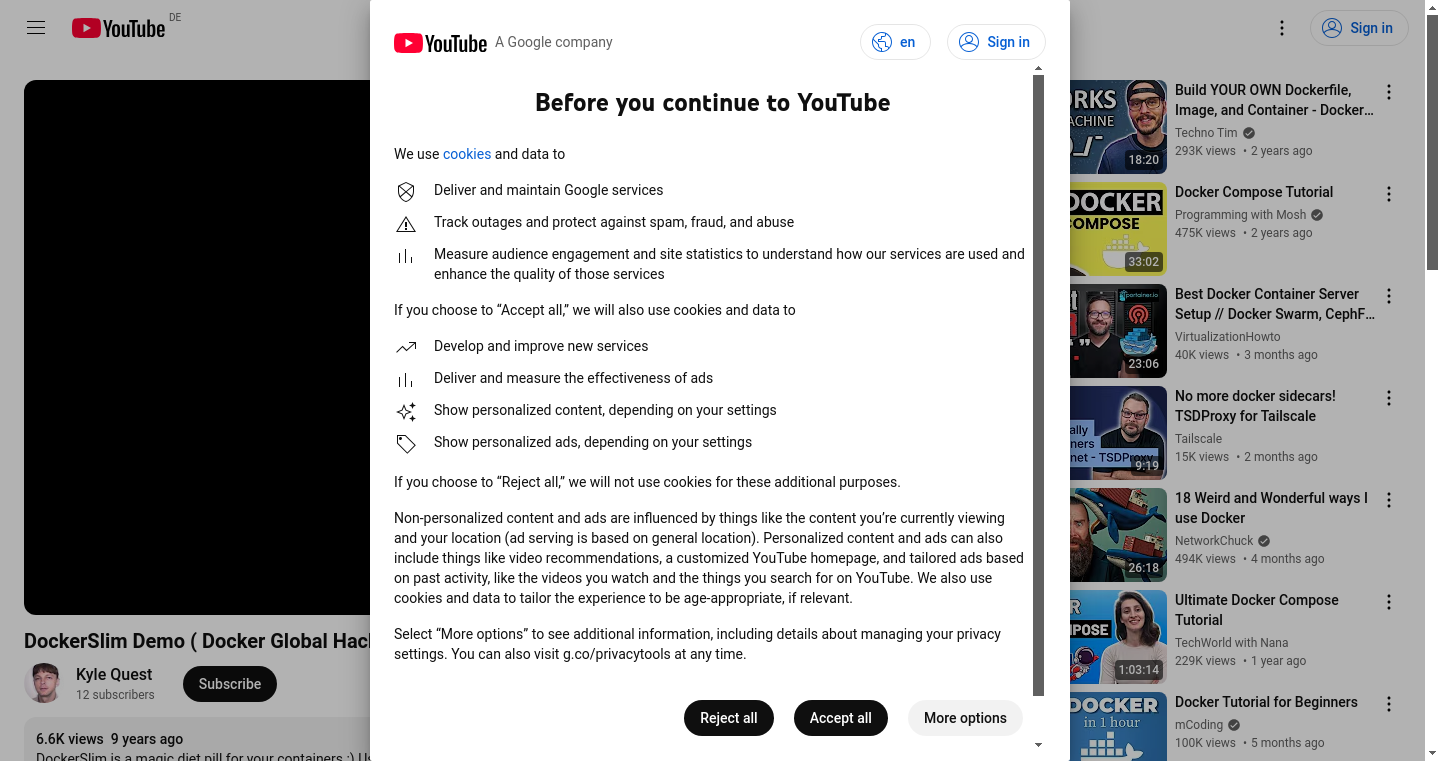This screenshot has width=1440, height=761.
Task: Click the Docker Tutorial for Beginners title
Action: coord(1266,702)
